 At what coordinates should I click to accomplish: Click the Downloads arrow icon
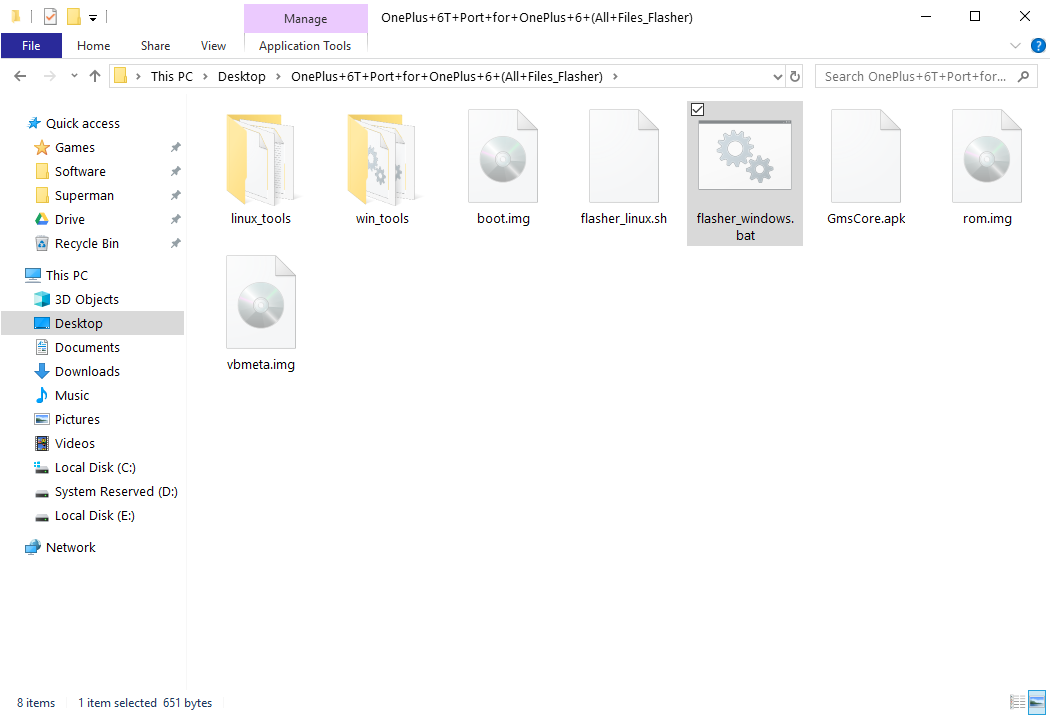click(x=42, y=371)
